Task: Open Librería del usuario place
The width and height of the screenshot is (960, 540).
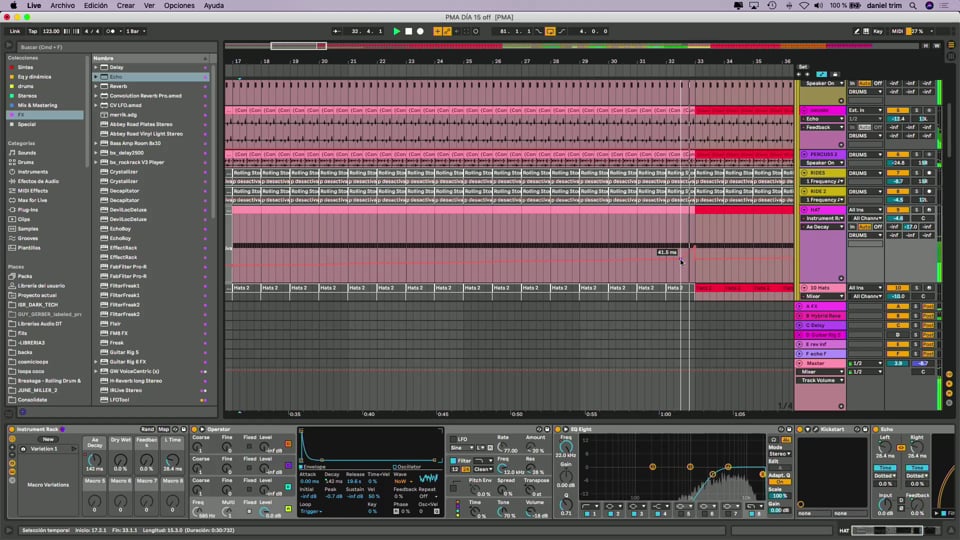Action: (41, 286)
